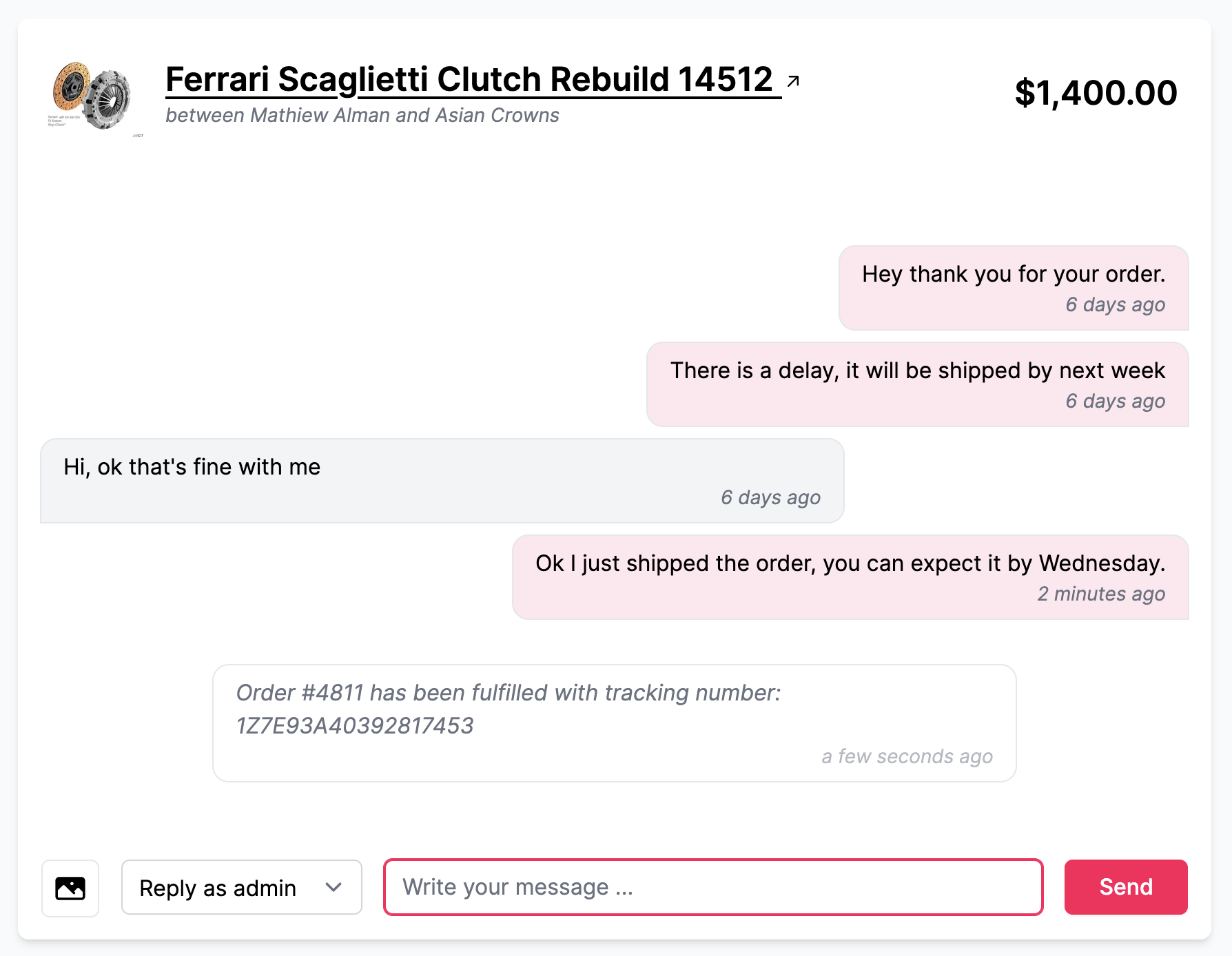Open the product page via external link arrow
The image size is (1232, 956).
coord(792,80)
